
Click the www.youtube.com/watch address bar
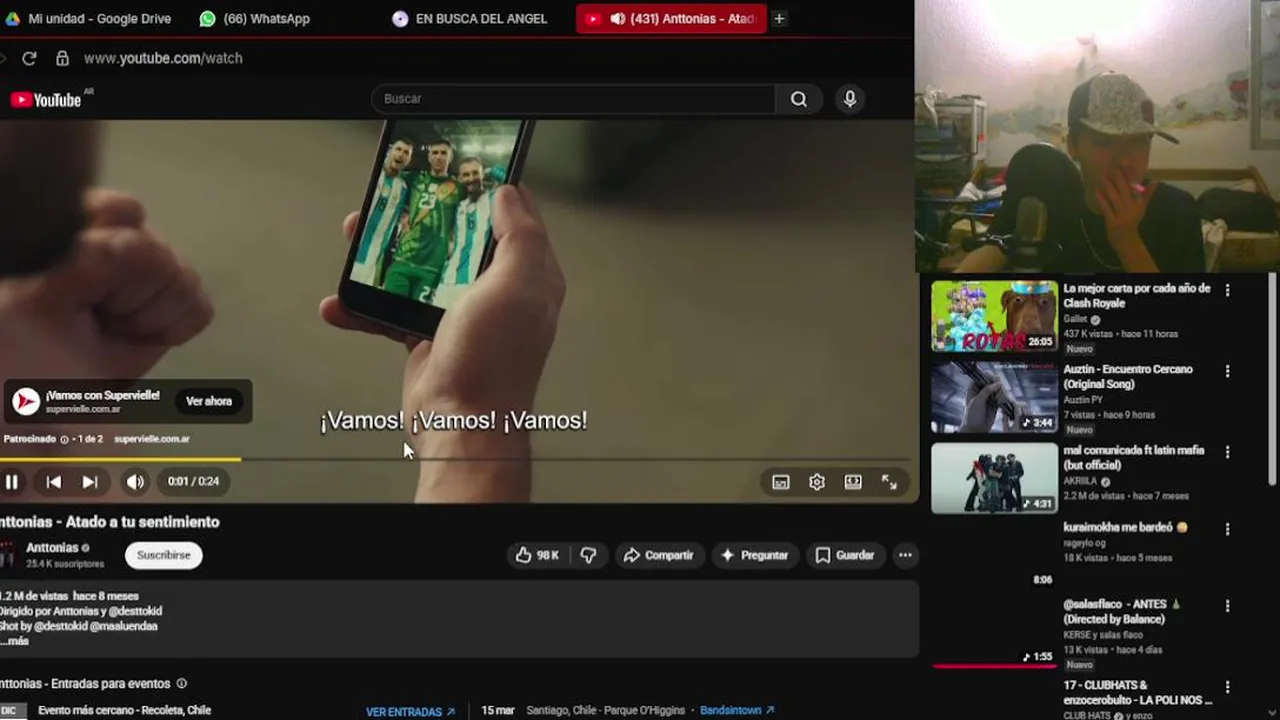(x=163, y=58)
